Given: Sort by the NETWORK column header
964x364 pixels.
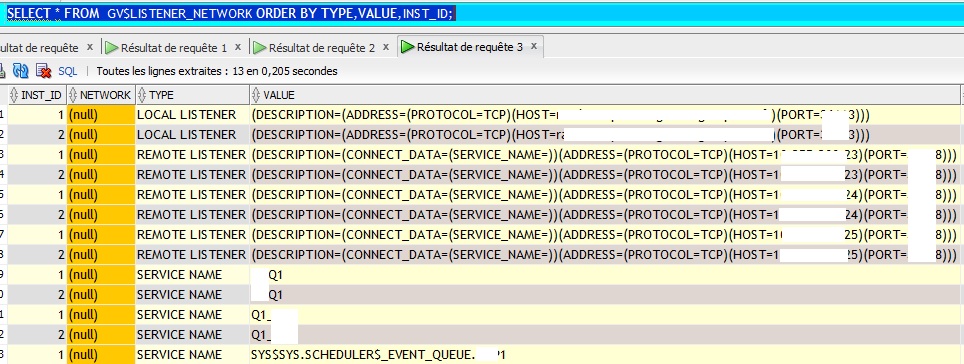Looking at the screenshot, I should [x=100, y=95].
